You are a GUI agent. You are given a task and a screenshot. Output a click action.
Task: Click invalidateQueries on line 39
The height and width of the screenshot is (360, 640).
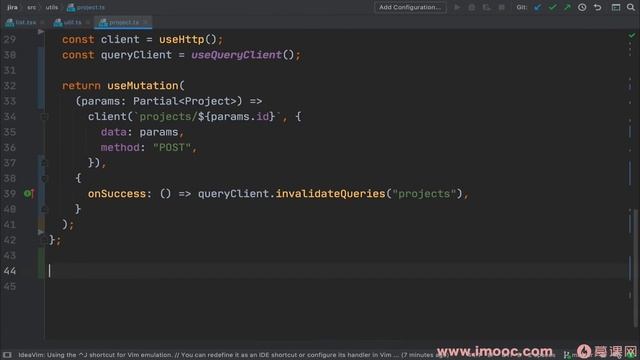coord(330,193)
